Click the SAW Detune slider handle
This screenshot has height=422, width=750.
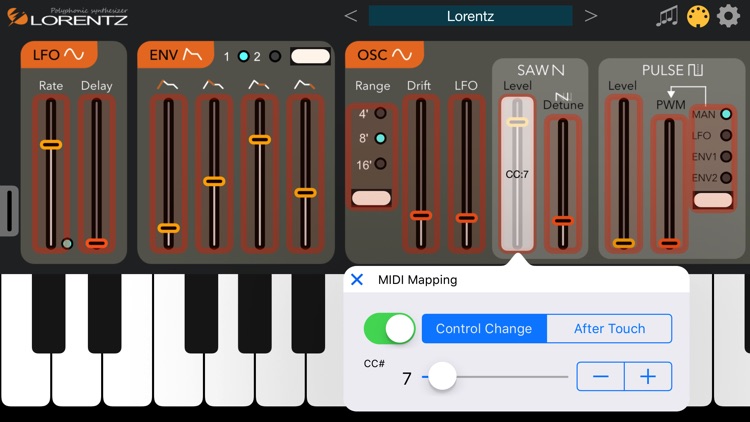point(563,221)
